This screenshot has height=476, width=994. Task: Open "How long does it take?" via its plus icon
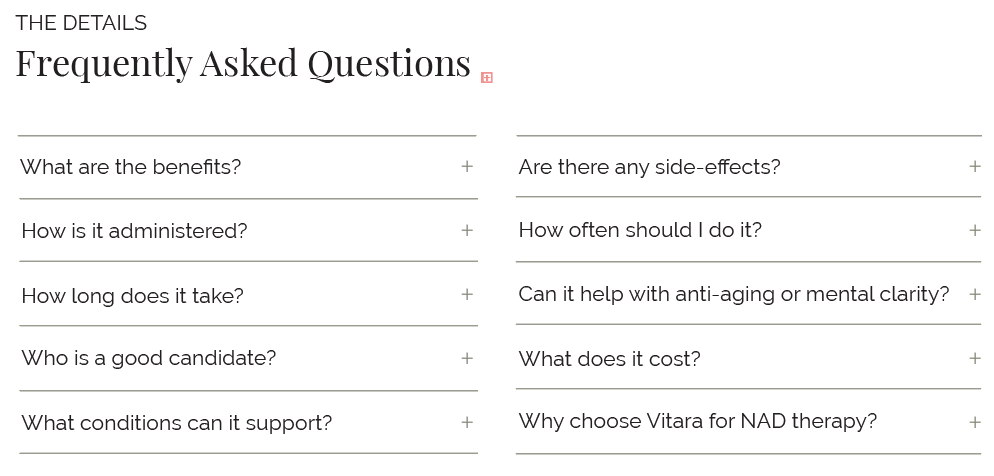point(467,294)
